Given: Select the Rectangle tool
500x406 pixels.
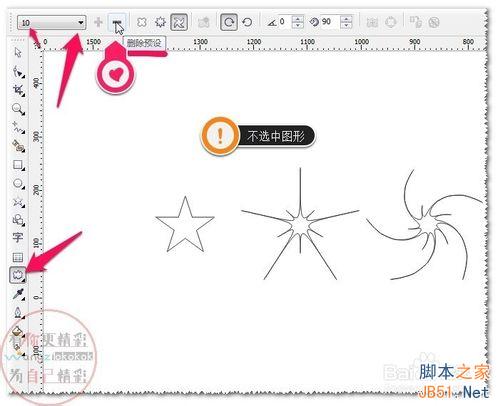Looking at the screenshot, I should click(x=18, y=165).
